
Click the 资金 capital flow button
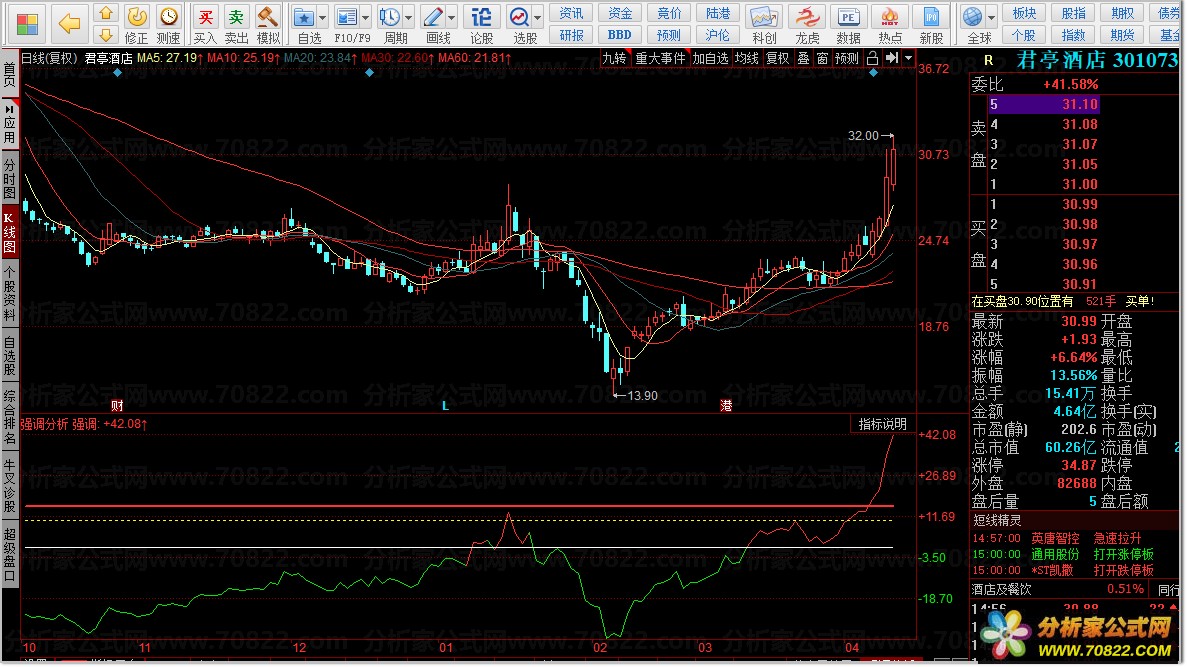pos(620,13)
